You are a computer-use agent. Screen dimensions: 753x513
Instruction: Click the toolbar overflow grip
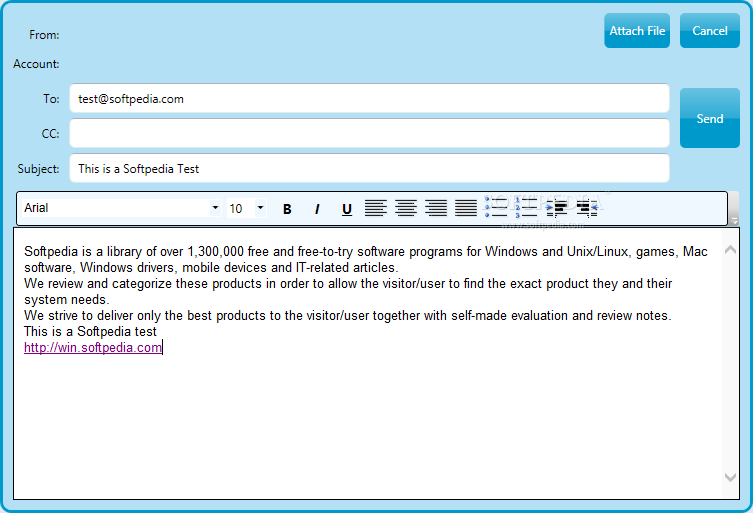point(734,208)
